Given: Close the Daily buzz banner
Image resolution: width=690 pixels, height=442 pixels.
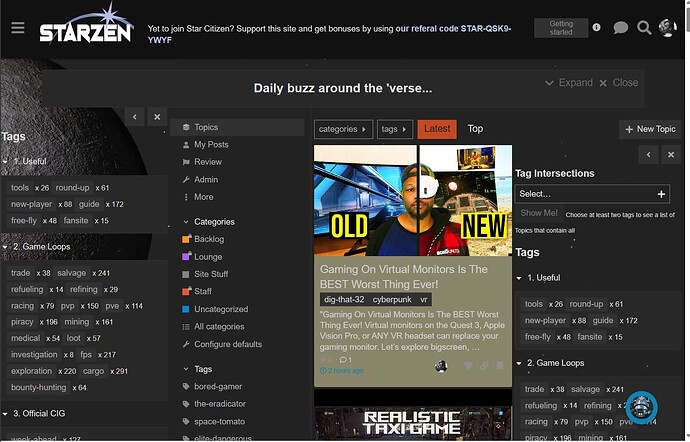Looking at the screenshot, I should (619, 83).
